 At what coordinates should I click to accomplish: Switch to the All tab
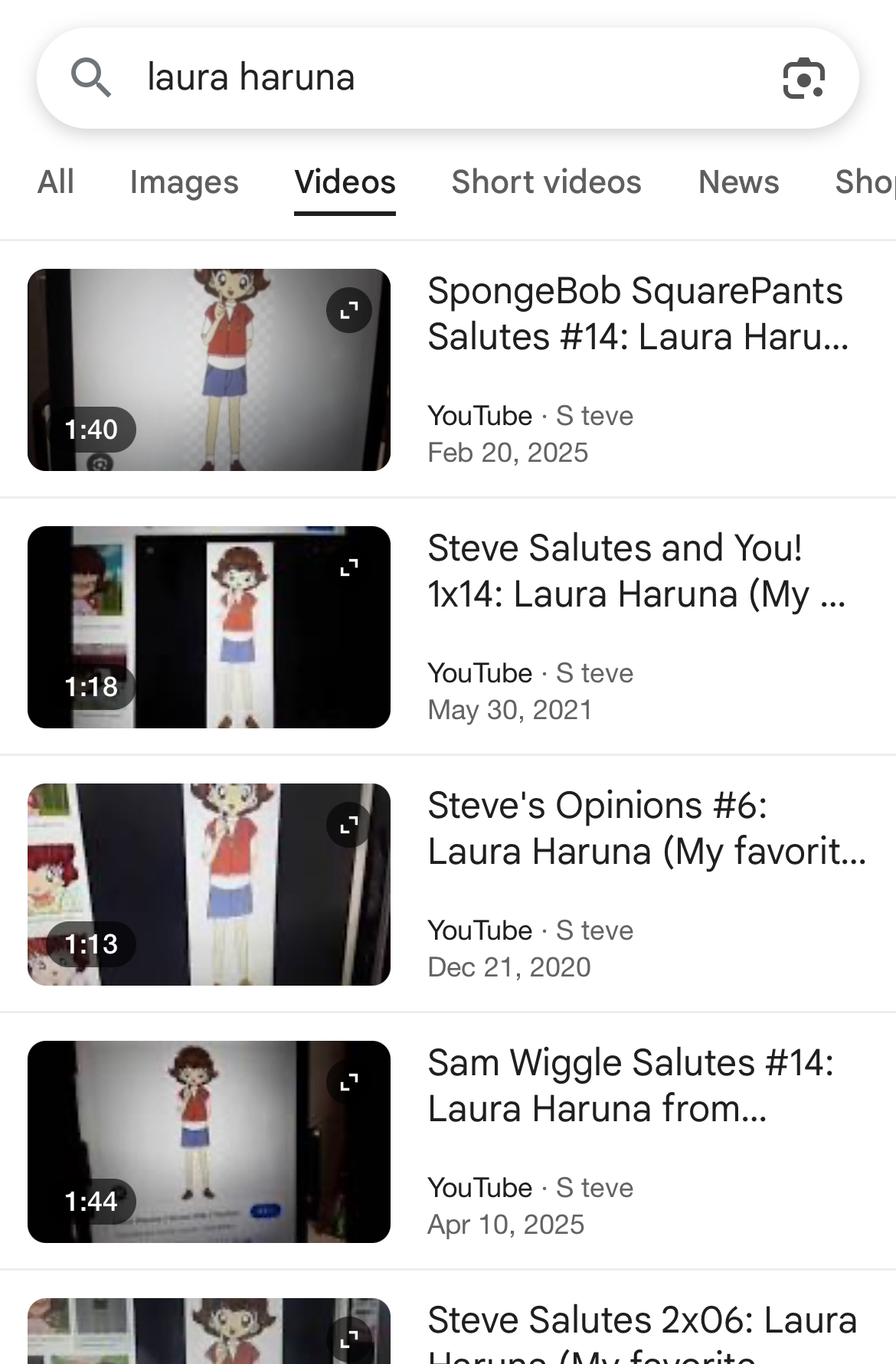pyautogui.click(x=56, y=182)
